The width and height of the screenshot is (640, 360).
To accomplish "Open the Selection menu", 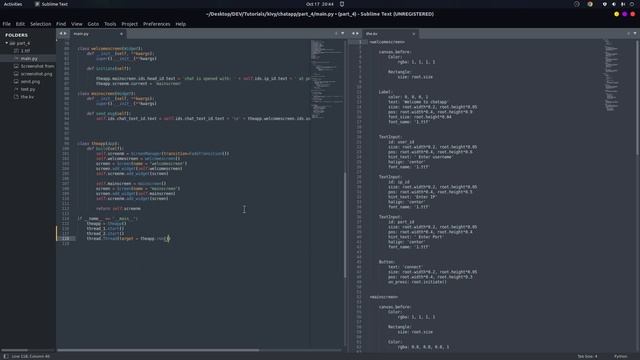I will pyautogui.click(x=40, y=24).
